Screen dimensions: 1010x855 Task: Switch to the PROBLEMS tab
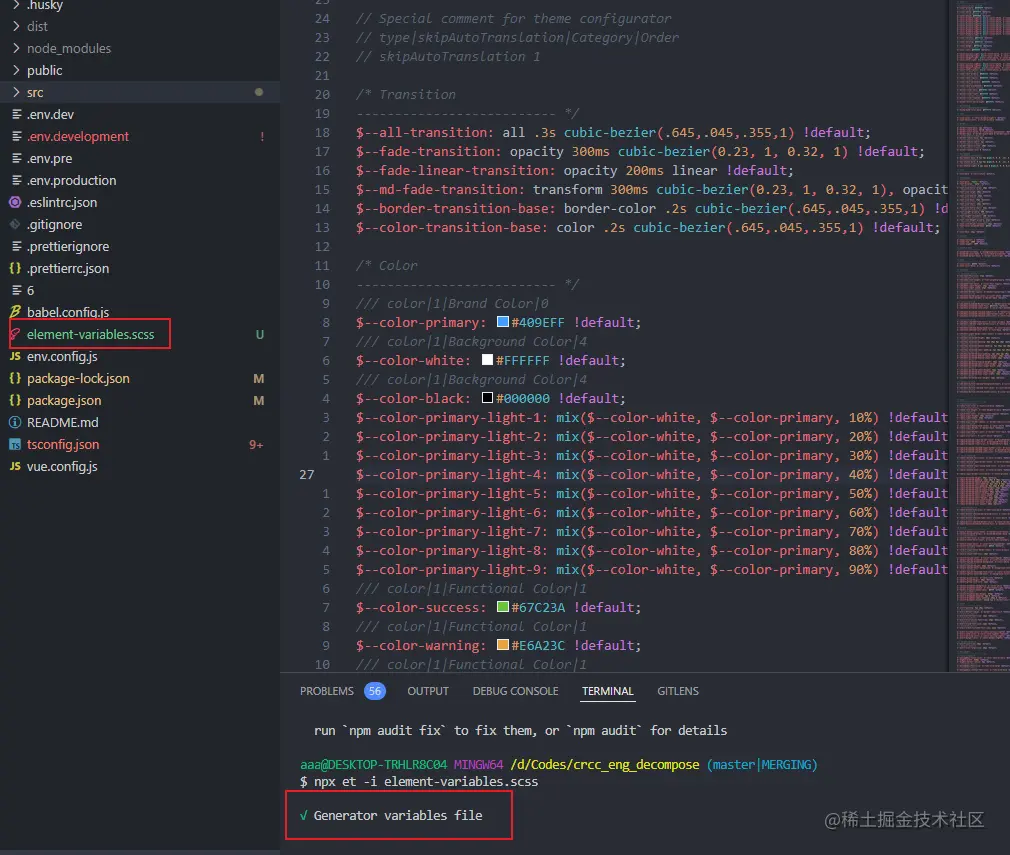pos(327,691)
